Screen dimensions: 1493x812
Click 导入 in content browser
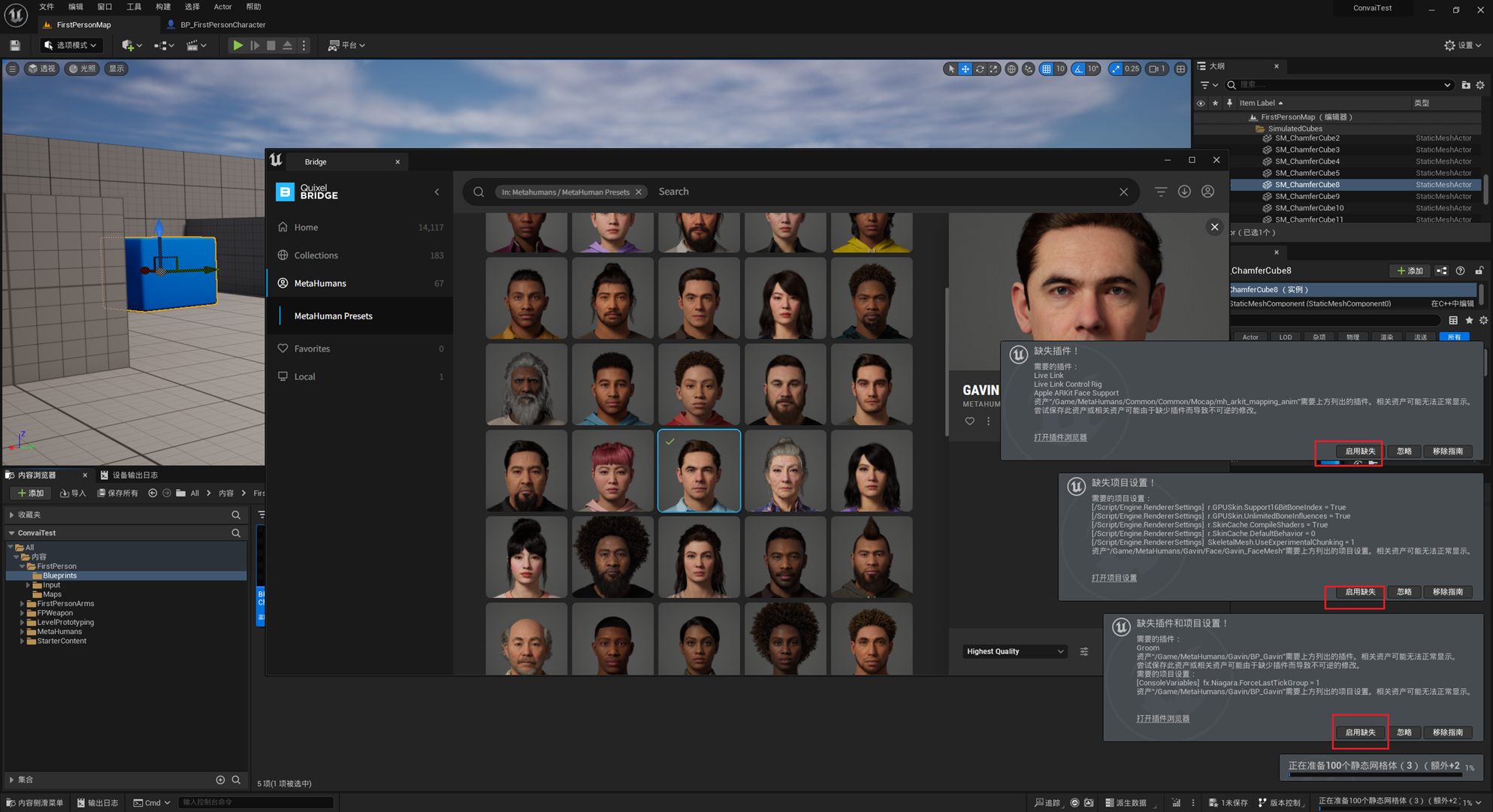click(73, 494)
